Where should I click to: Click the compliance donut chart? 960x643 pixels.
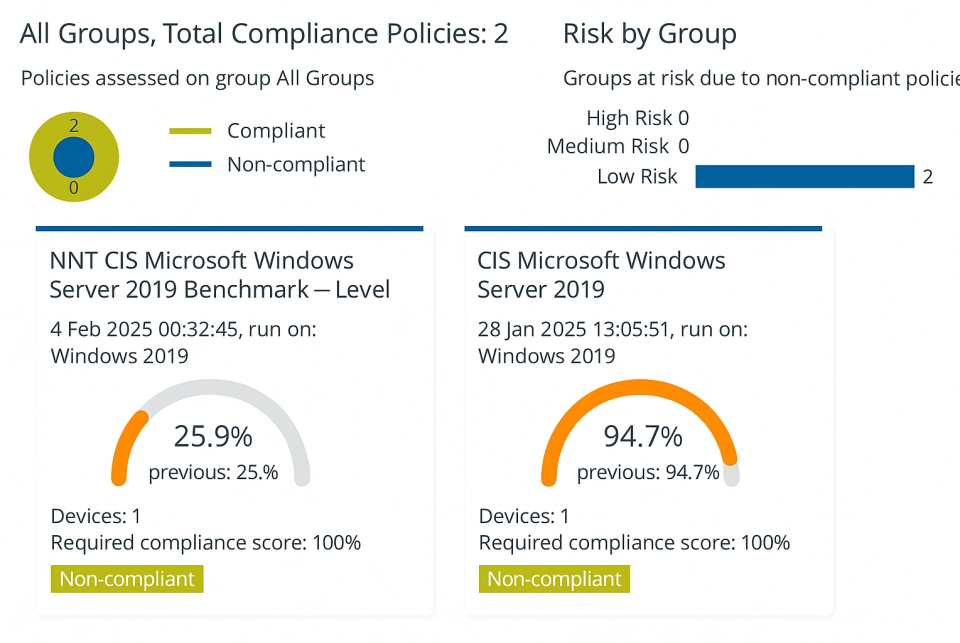(74, 158)
